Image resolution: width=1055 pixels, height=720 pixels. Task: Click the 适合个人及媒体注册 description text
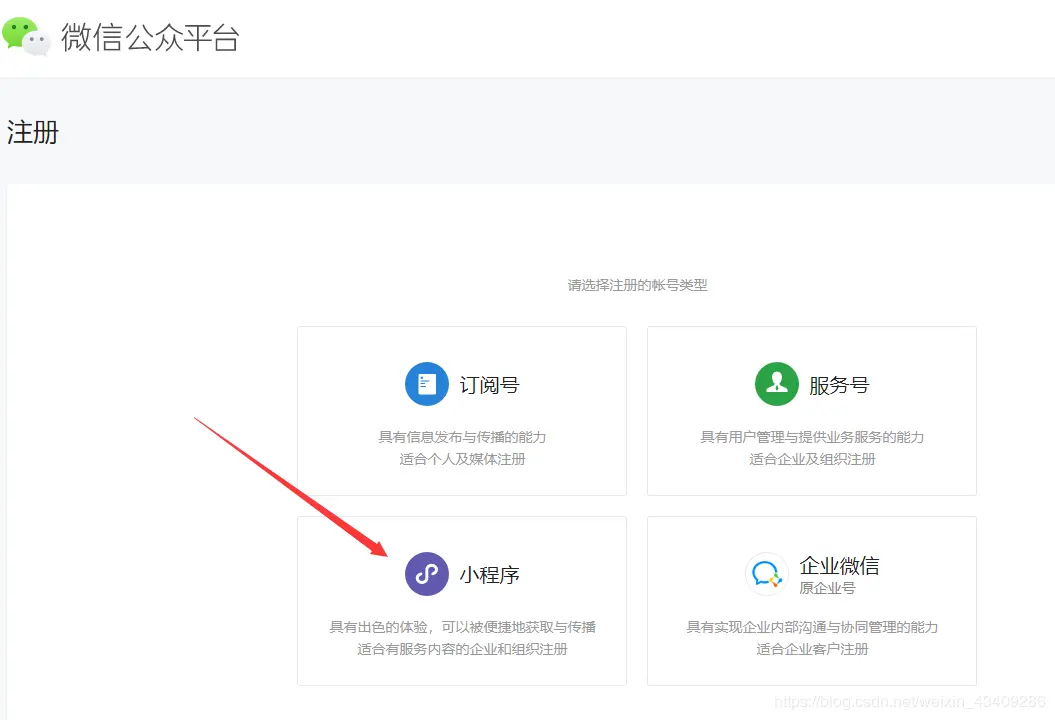click(x=461, y=458)
